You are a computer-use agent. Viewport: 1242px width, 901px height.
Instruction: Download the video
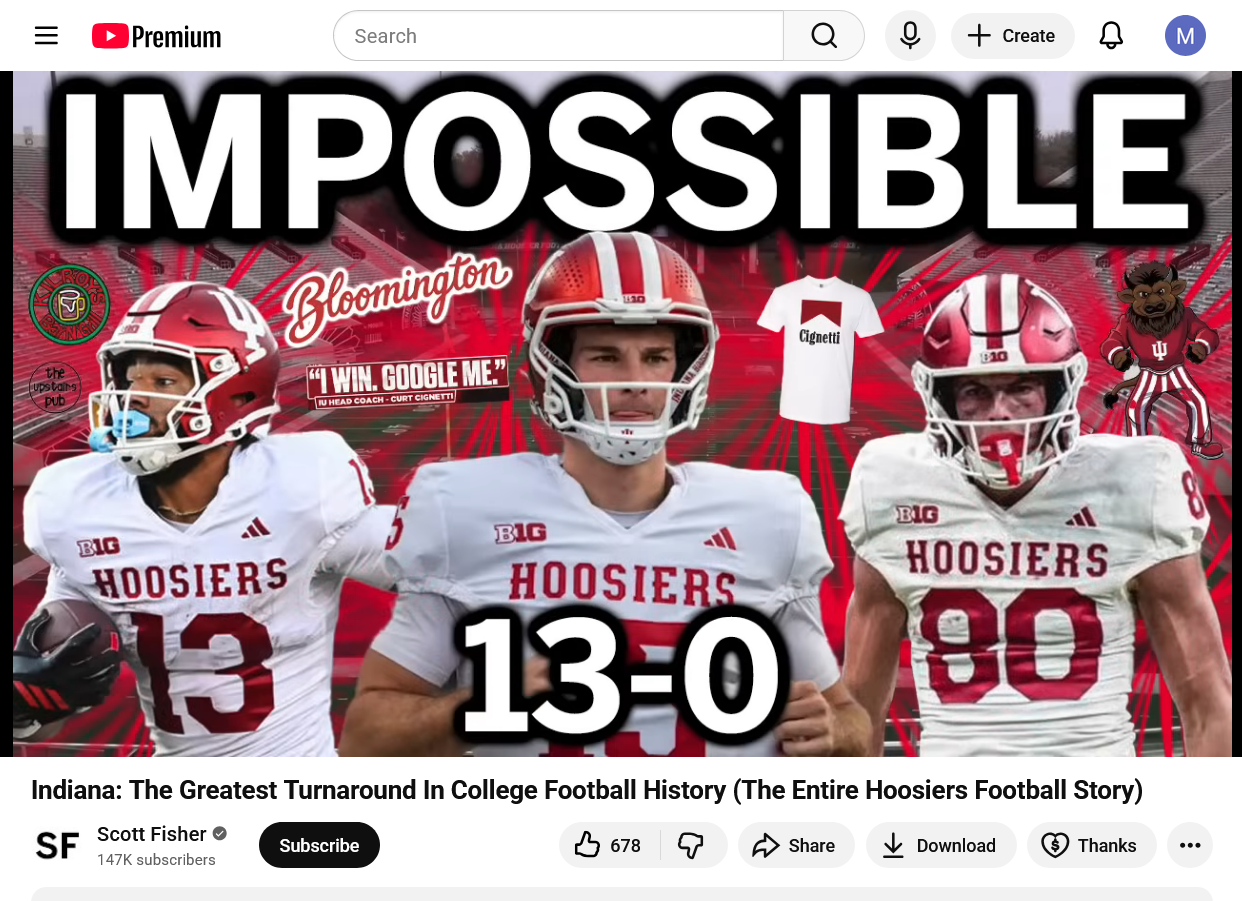(941, 845)
